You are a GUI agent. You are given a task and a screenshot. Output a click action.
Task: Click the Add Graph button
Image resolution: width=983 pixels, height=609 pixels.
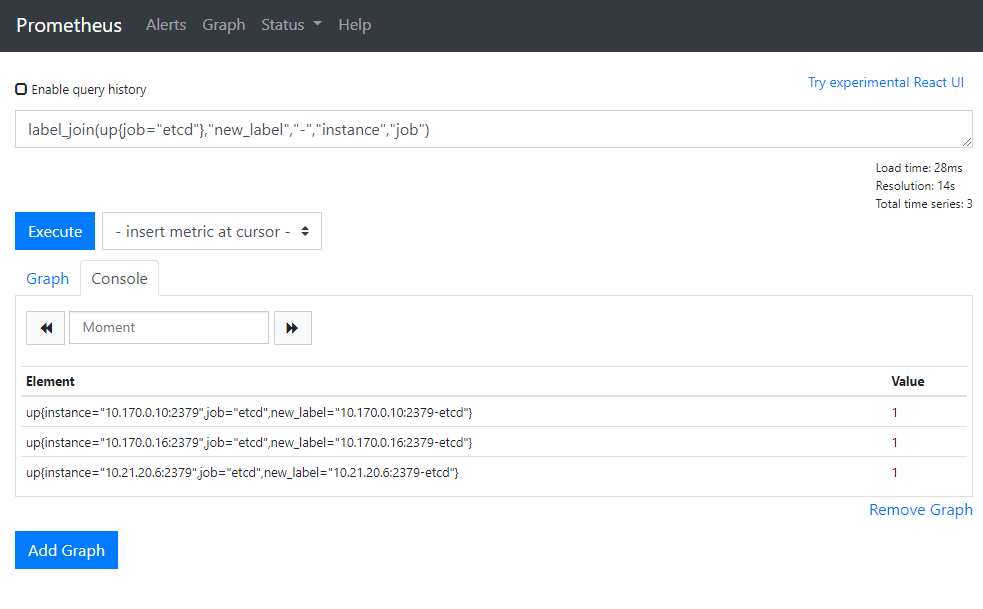point(66,550)
